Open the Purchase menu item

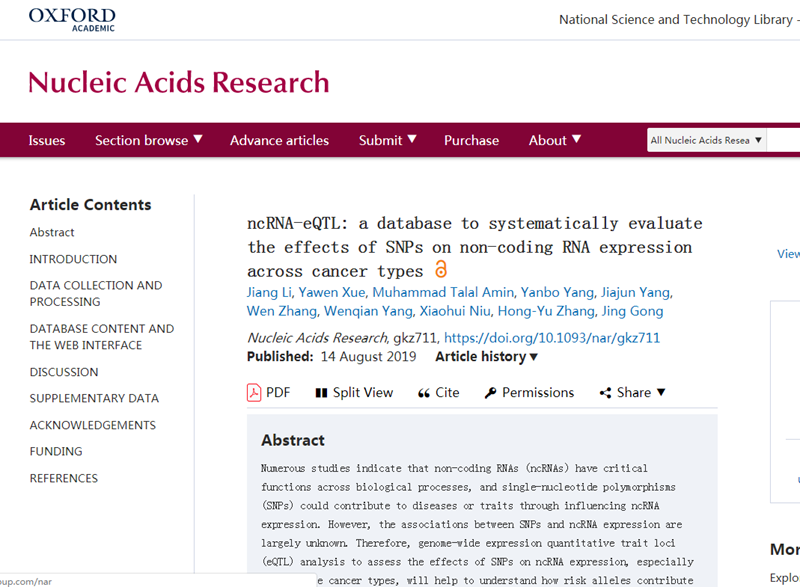[x=471, y=140]
